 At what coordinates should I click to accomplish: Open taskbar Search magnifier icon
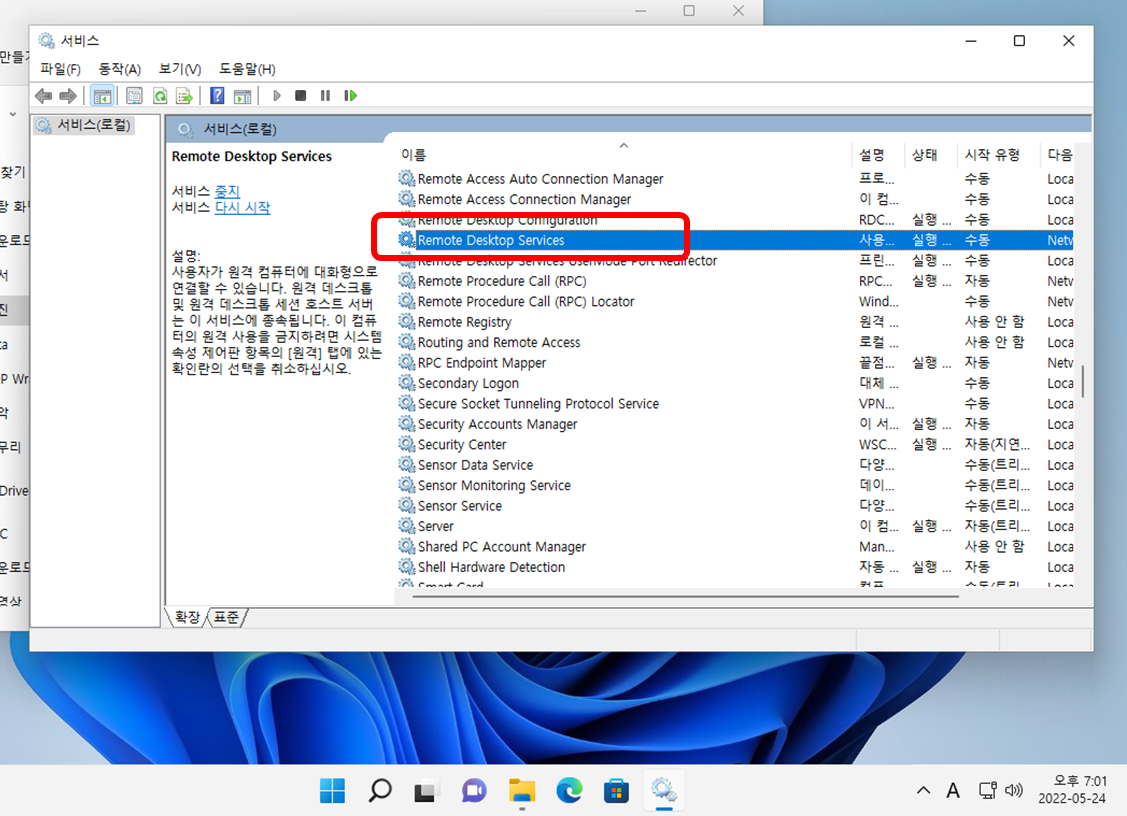[x=380, y=791]
